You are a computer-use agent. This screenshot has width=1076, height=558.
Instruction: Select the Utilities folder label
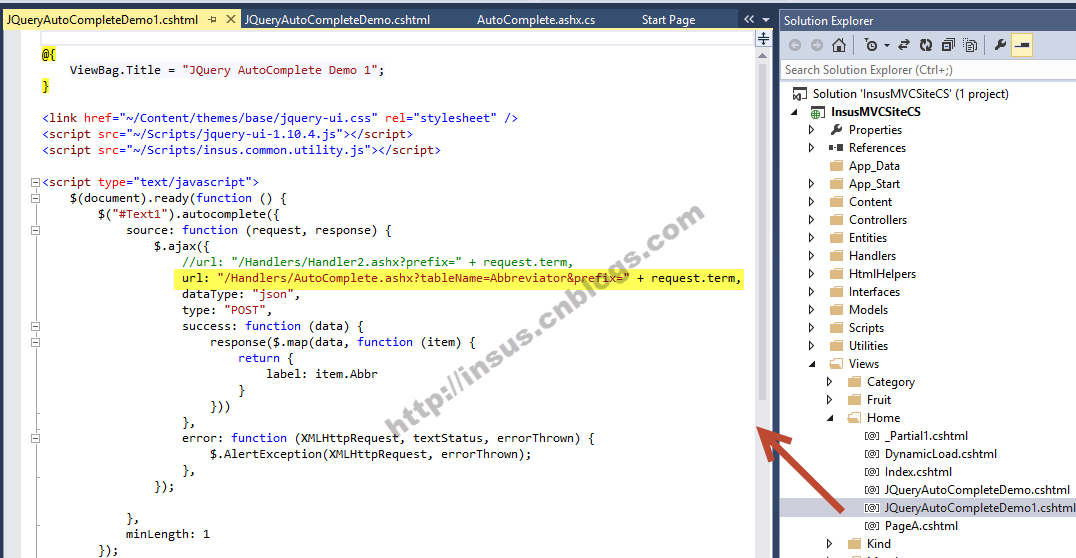(868, 346)
